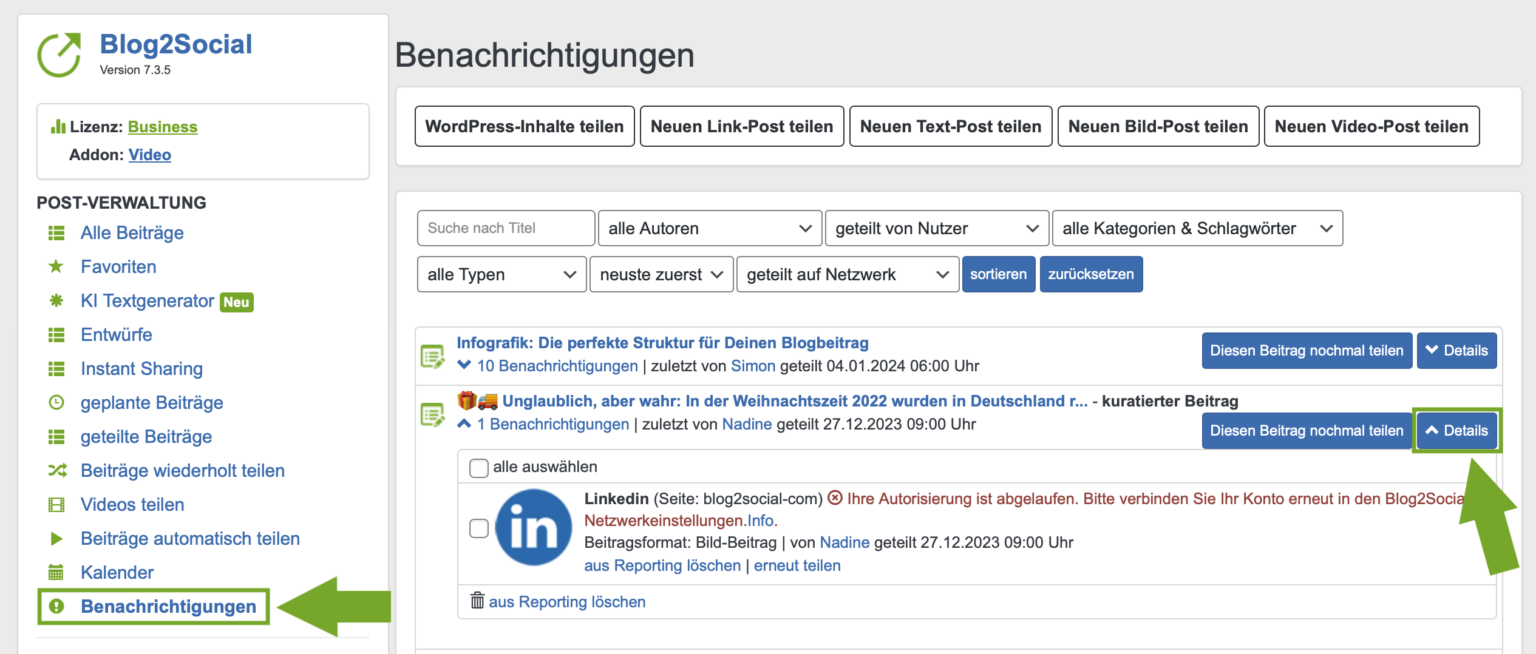Image resolution: width=1536 pixels, height=654 pixels.
Task: Collapse Details for the Unglaublich post
Action: 1457,430
